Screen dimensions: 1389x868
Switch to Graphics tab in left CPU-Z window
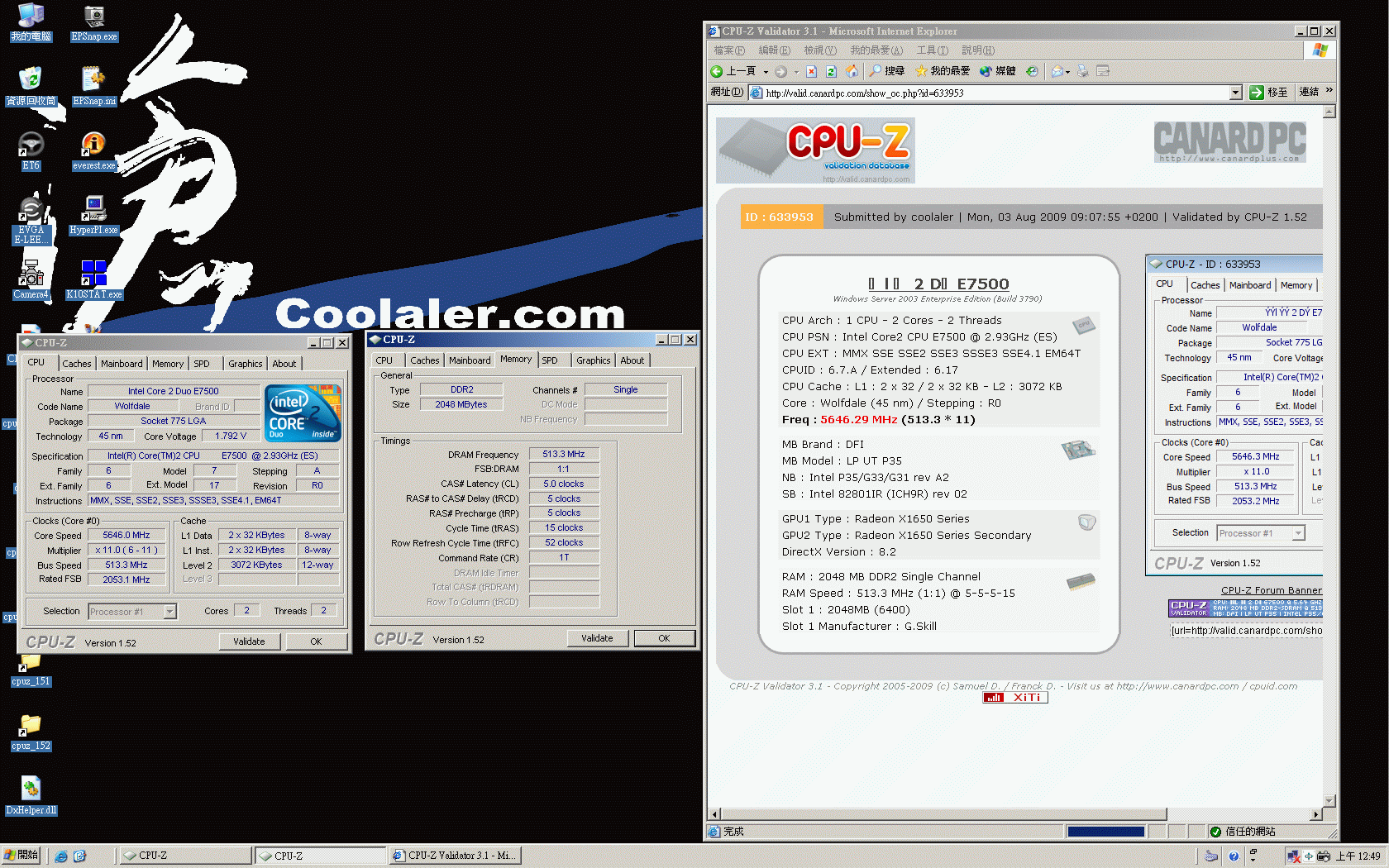click(x=246, y=364)
